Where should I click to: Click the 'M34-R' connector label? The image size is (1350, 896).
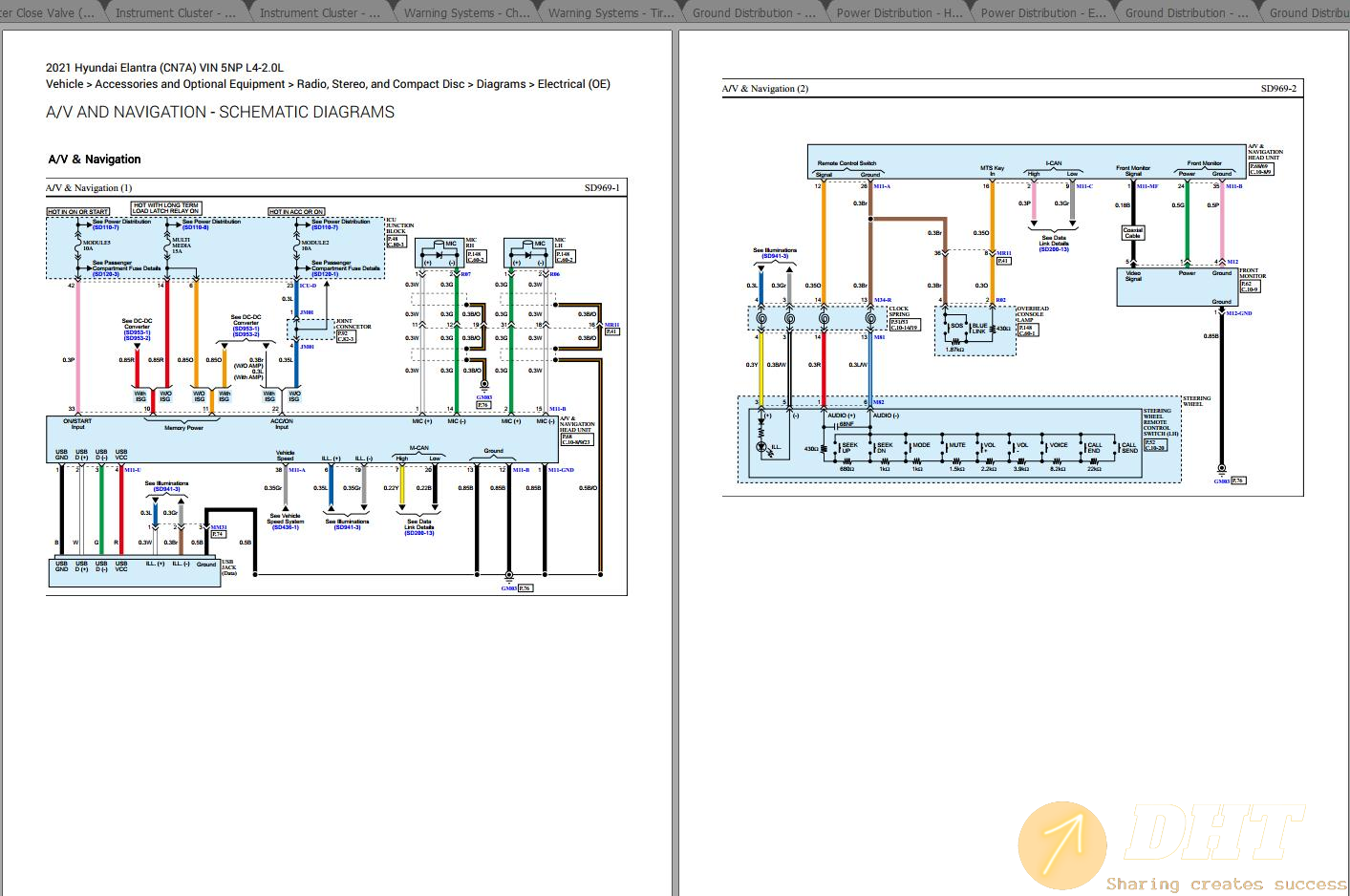coord(883,300)
